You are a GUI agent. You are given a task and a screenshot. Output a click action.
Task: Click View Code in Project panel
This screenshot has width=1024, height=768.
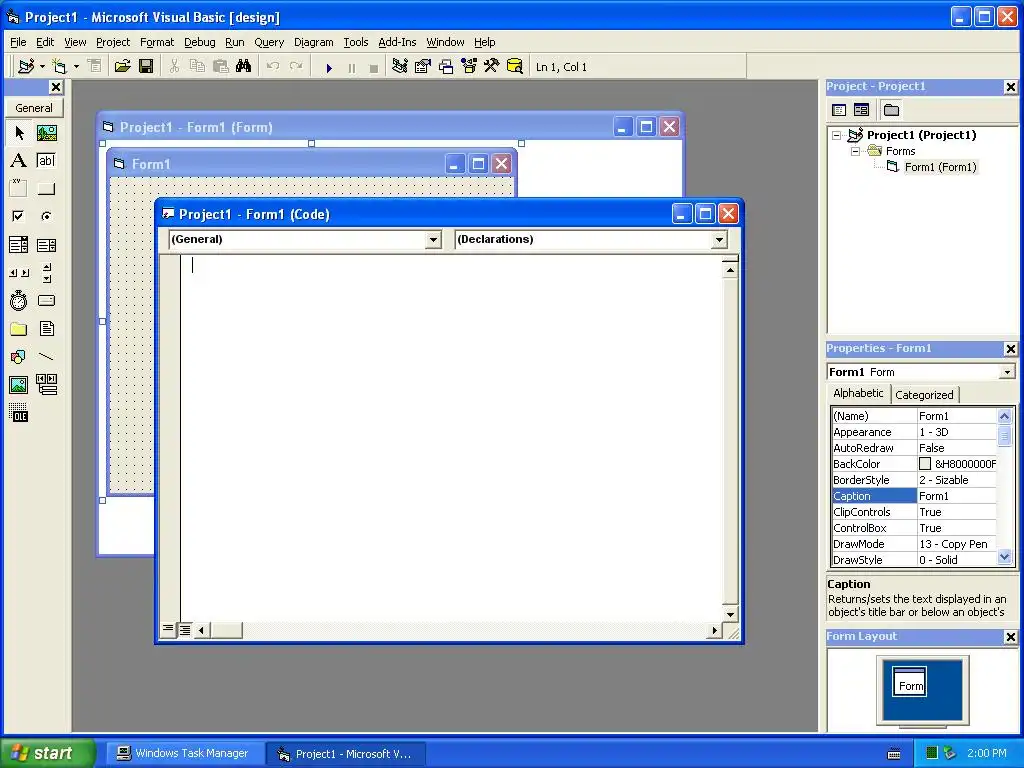(839, 110)
